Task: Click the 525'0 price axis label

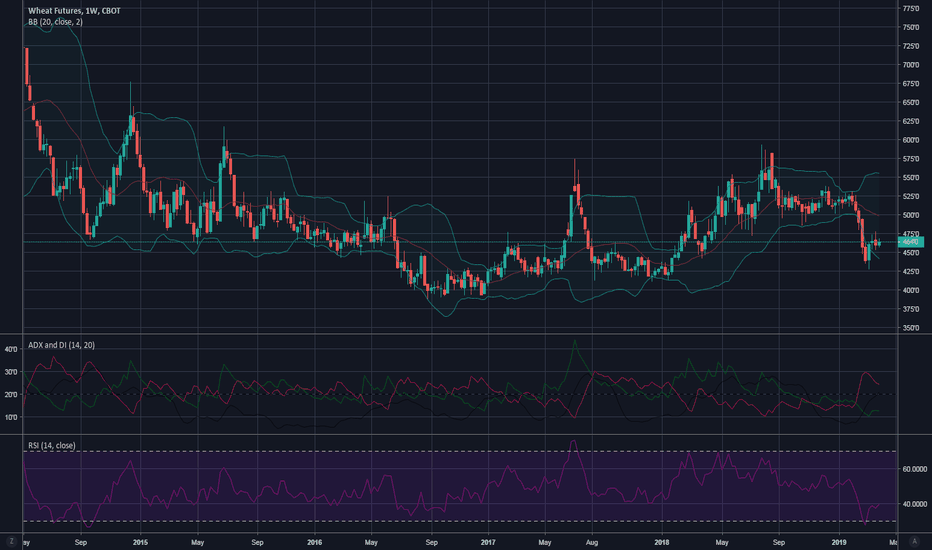Action: (911, 196)
